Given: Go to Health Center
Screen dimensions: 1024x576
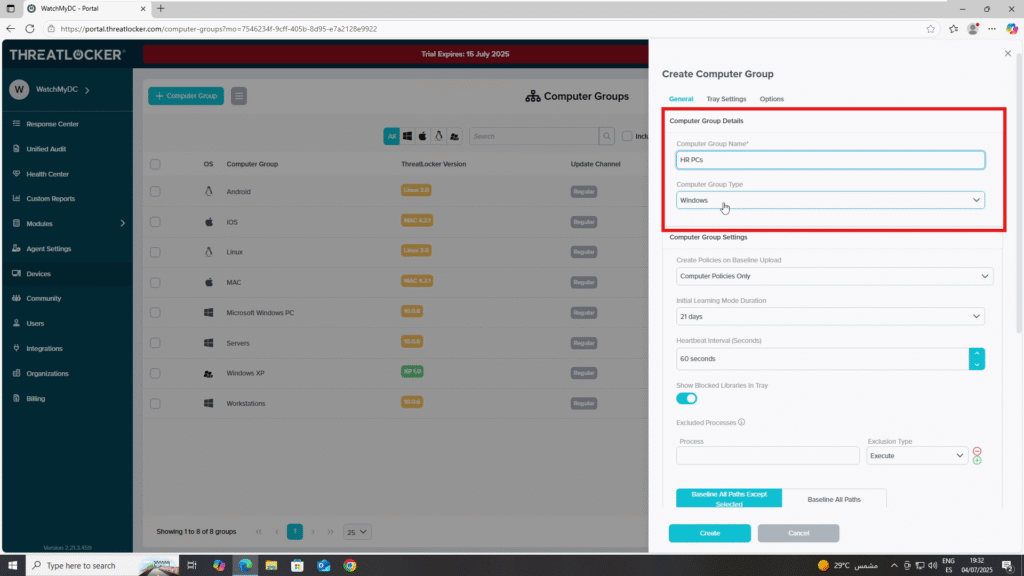Looking at the screenshot, I should click(47, 174).
